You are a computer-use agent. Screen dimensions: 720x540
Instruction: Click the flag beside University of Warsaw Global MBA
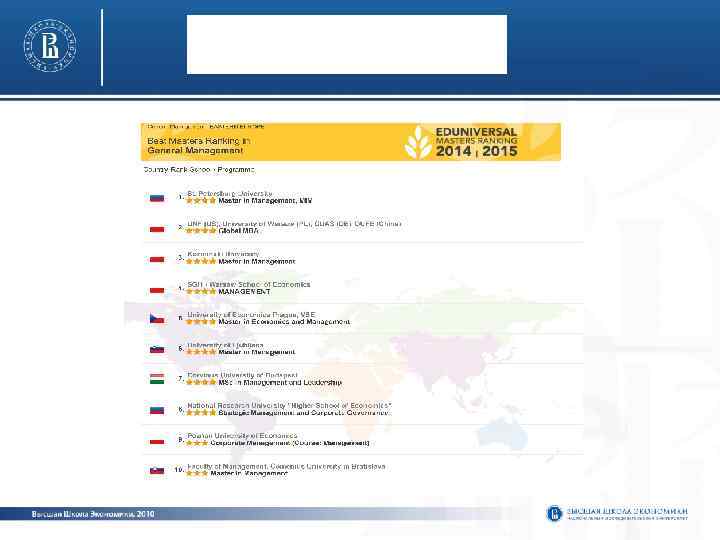tap(157, 229)
